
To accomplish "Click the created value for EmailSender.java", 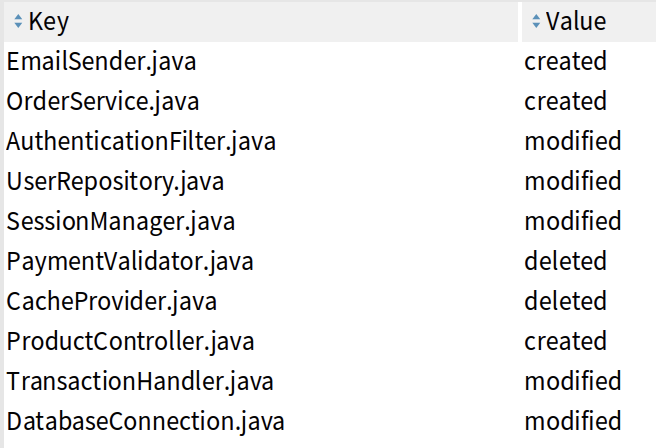I will click(x=565, y=61).
